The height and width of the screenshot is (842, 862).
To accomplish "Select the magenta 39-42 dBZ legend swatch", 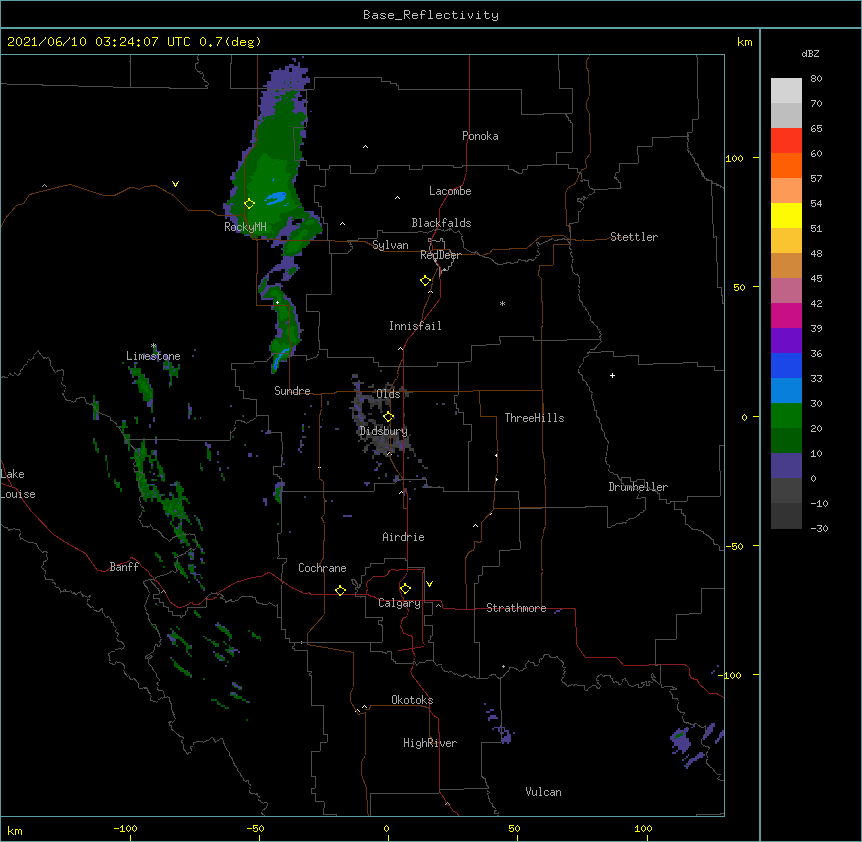I will pyautogui.click(x=786, y=315).
